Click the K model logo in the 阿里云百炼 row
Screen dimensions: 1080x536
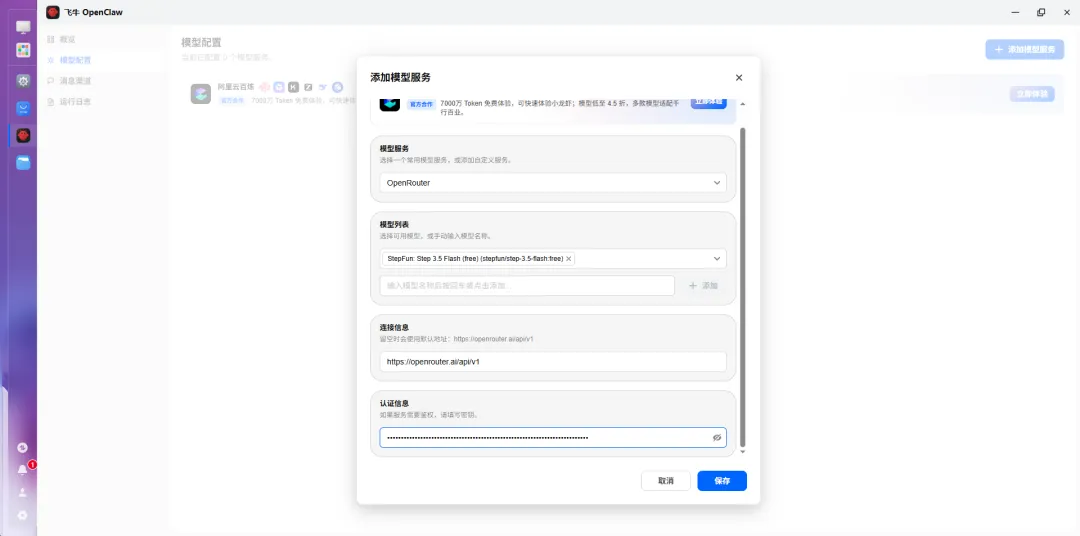(293, 87)
